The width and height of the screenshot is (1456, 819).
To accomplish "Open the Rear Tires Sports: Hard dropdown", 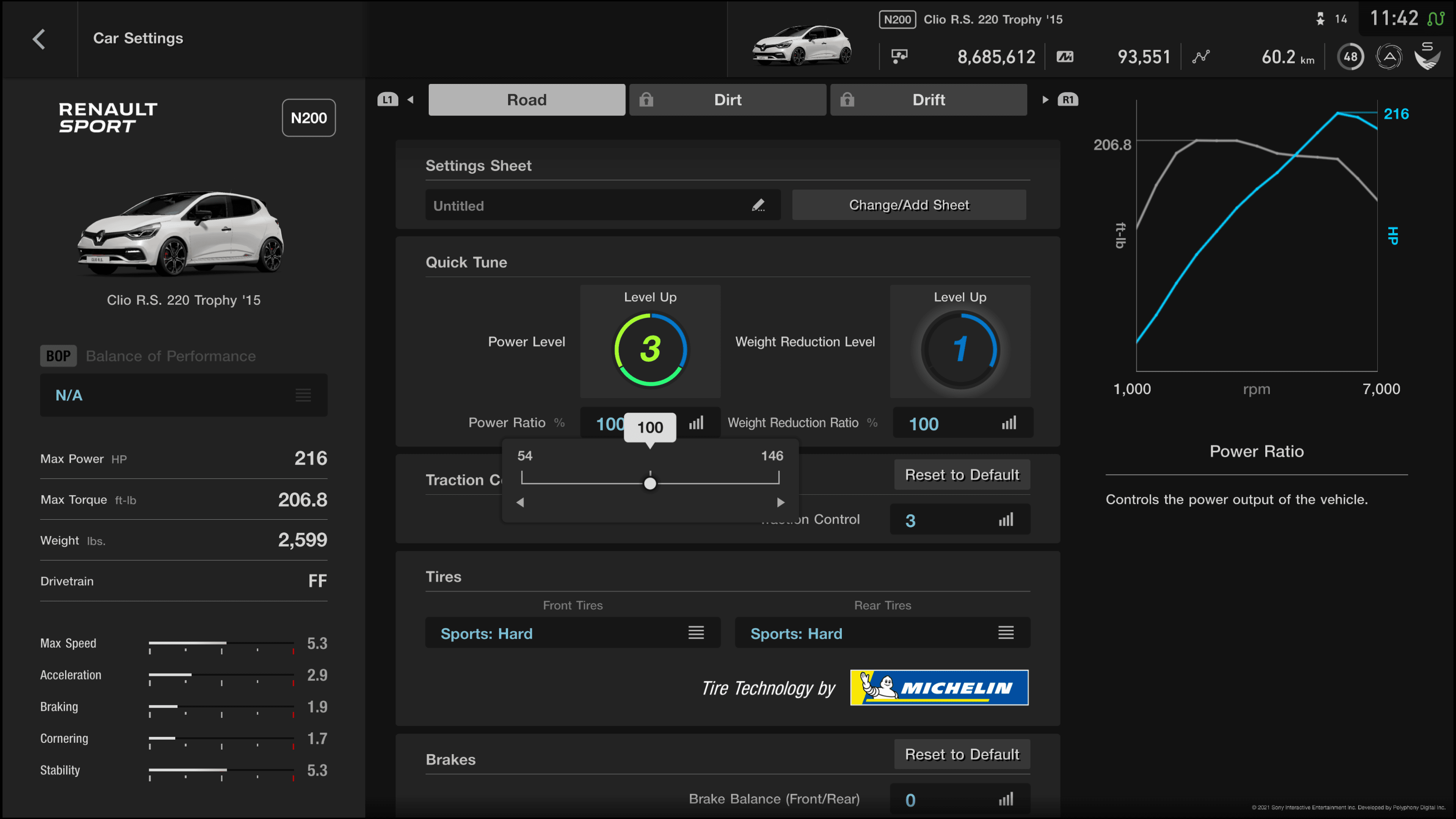I will tap(882, 633).
